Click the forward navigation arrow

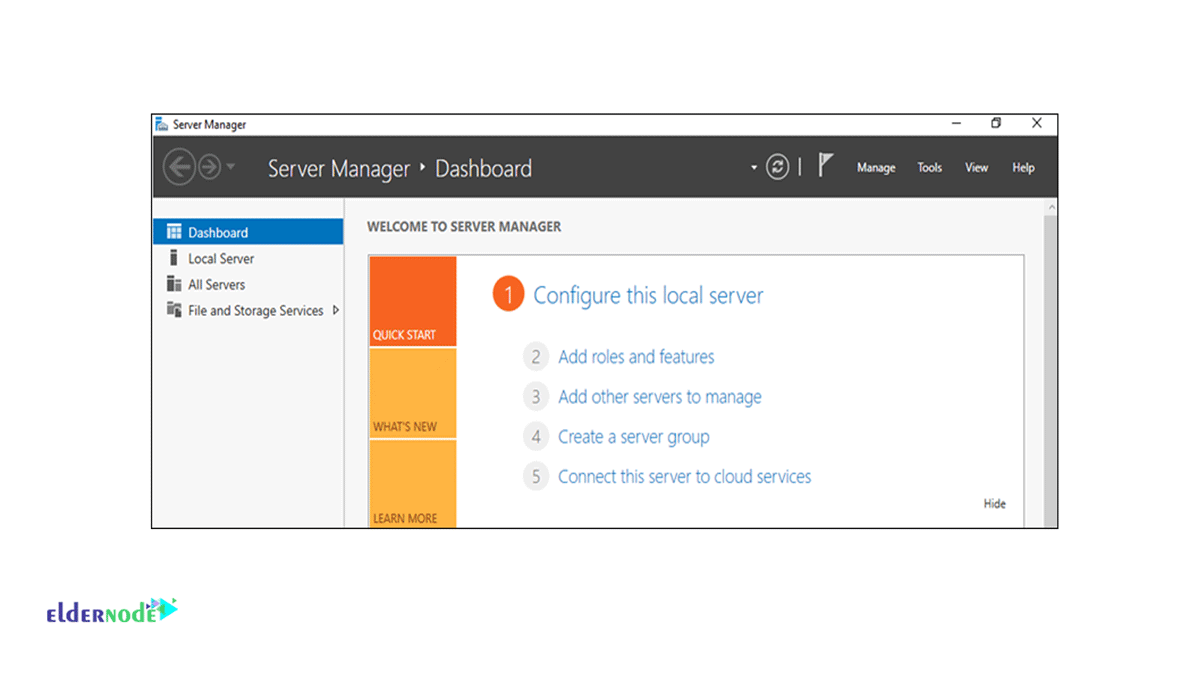pyautogui.click(x=208, y=166)
